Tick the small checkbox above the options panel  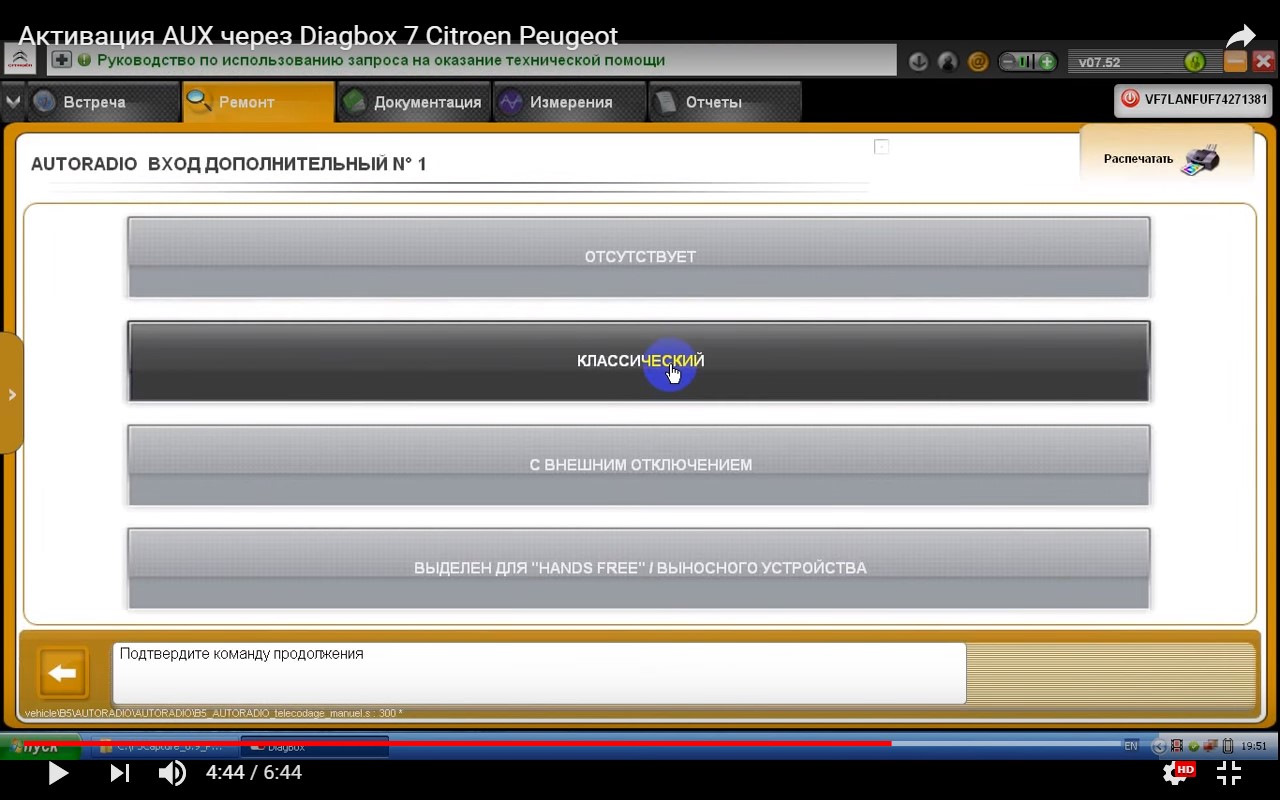tap(881, 147)
